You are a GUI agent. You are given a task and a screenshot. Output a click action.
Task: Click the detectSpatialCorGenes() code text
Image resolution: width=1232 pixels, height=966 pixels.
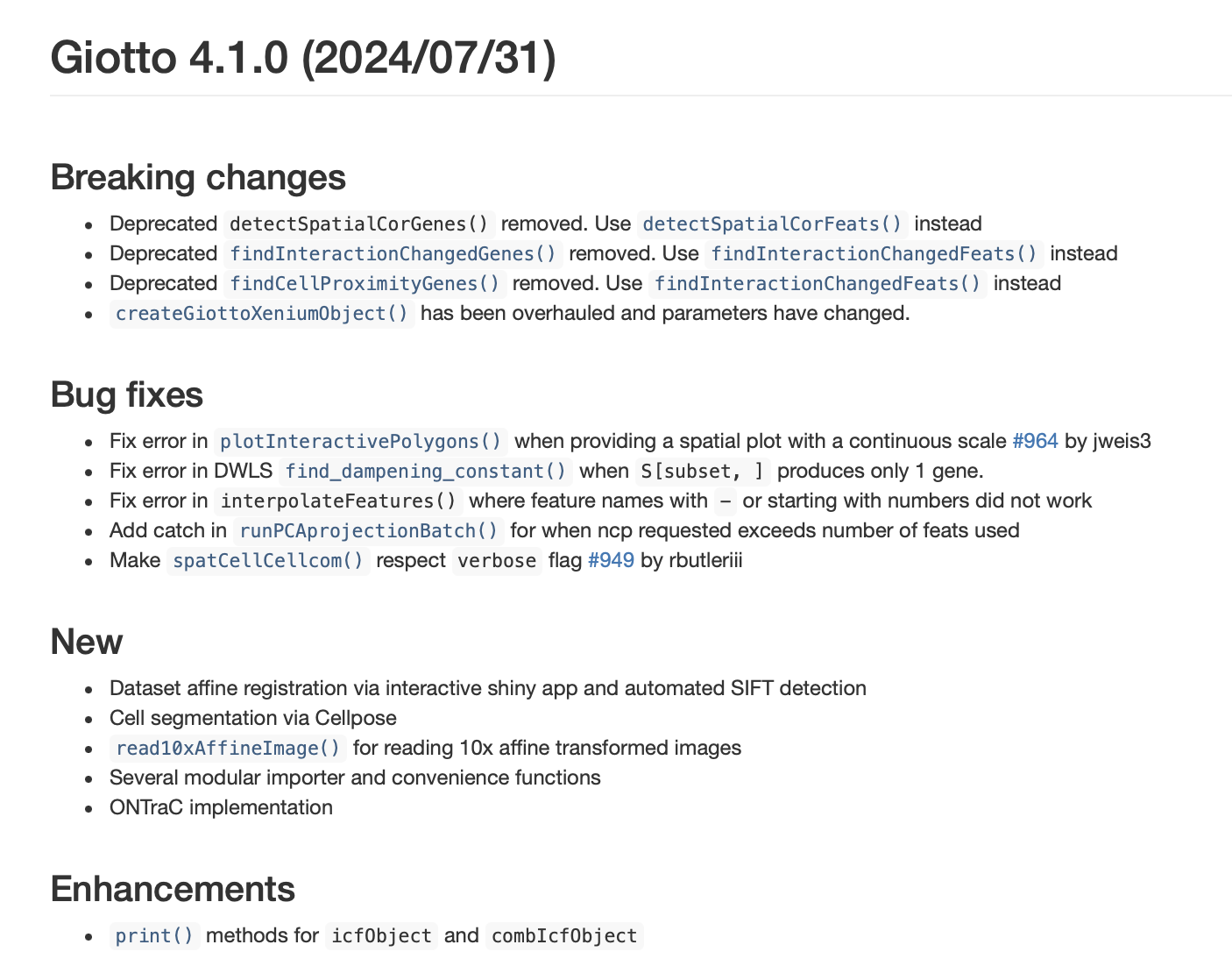(x=358, y=224)
